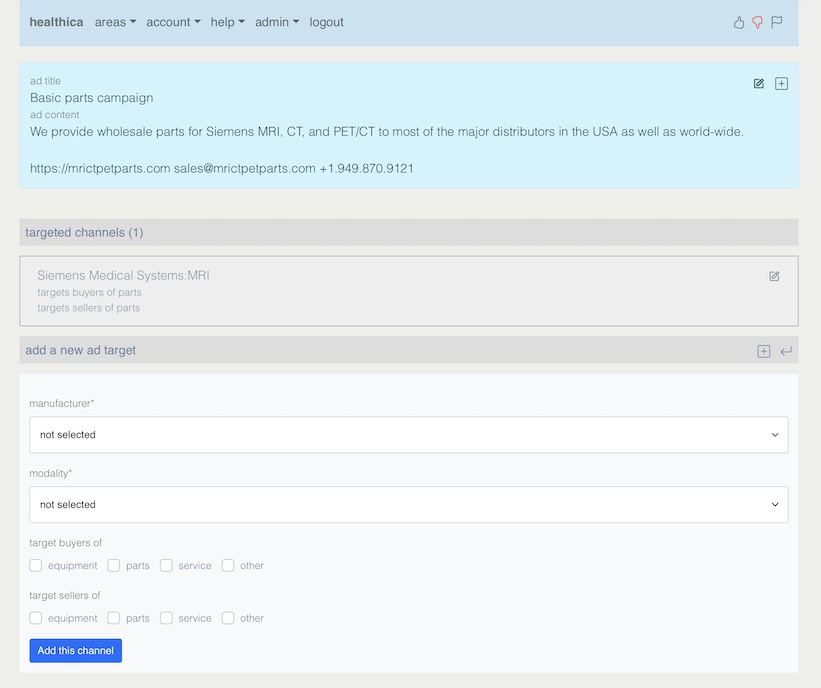Click the flag icon in header
Screen dimensions: 821x688
pyautogui.click(x=777, y=22)
